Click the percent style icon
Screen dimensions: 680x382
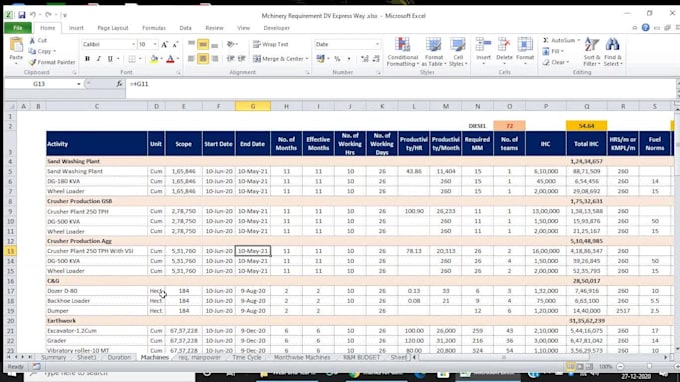click(337, 59)
